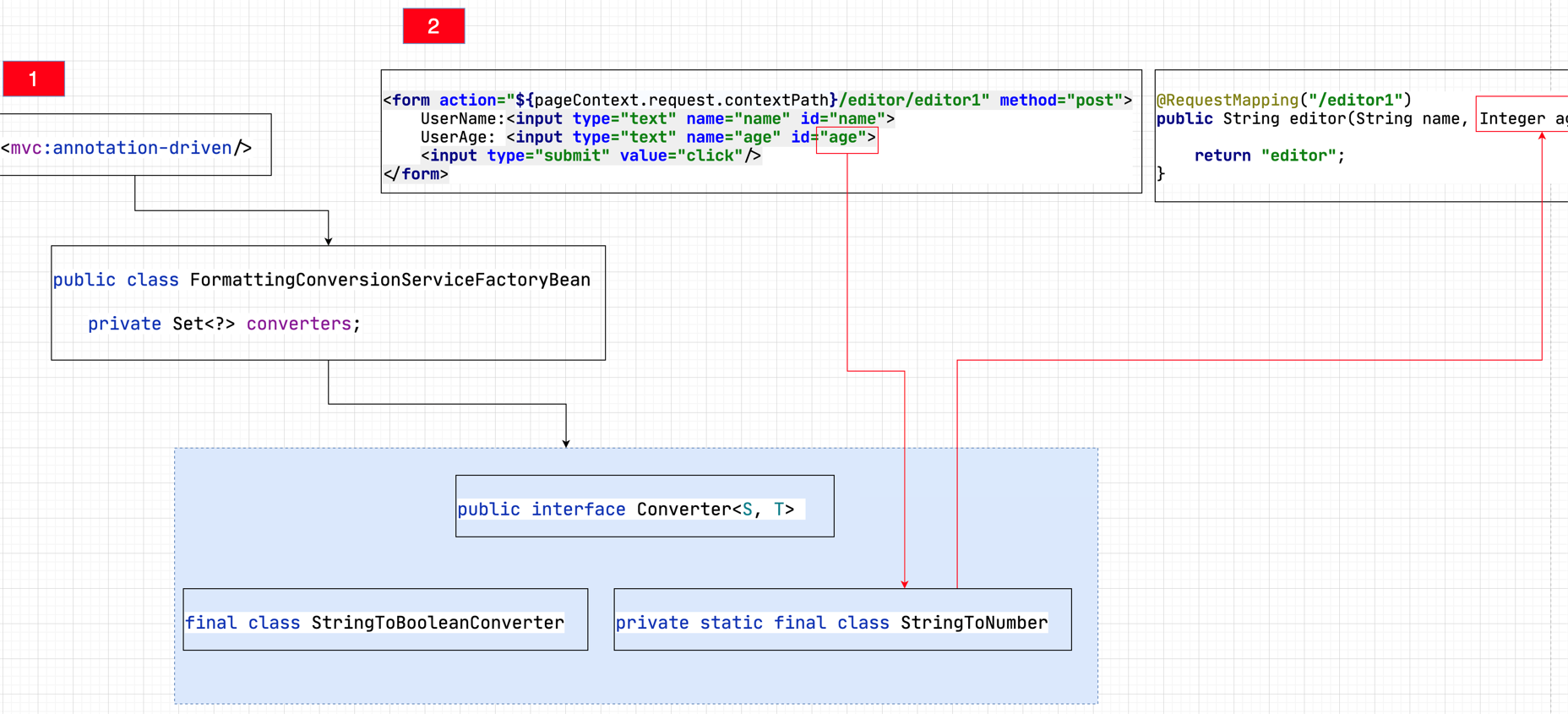
Task: Select the FormattingConversionServiceFactoryBean class box
Action: (328, 302)
